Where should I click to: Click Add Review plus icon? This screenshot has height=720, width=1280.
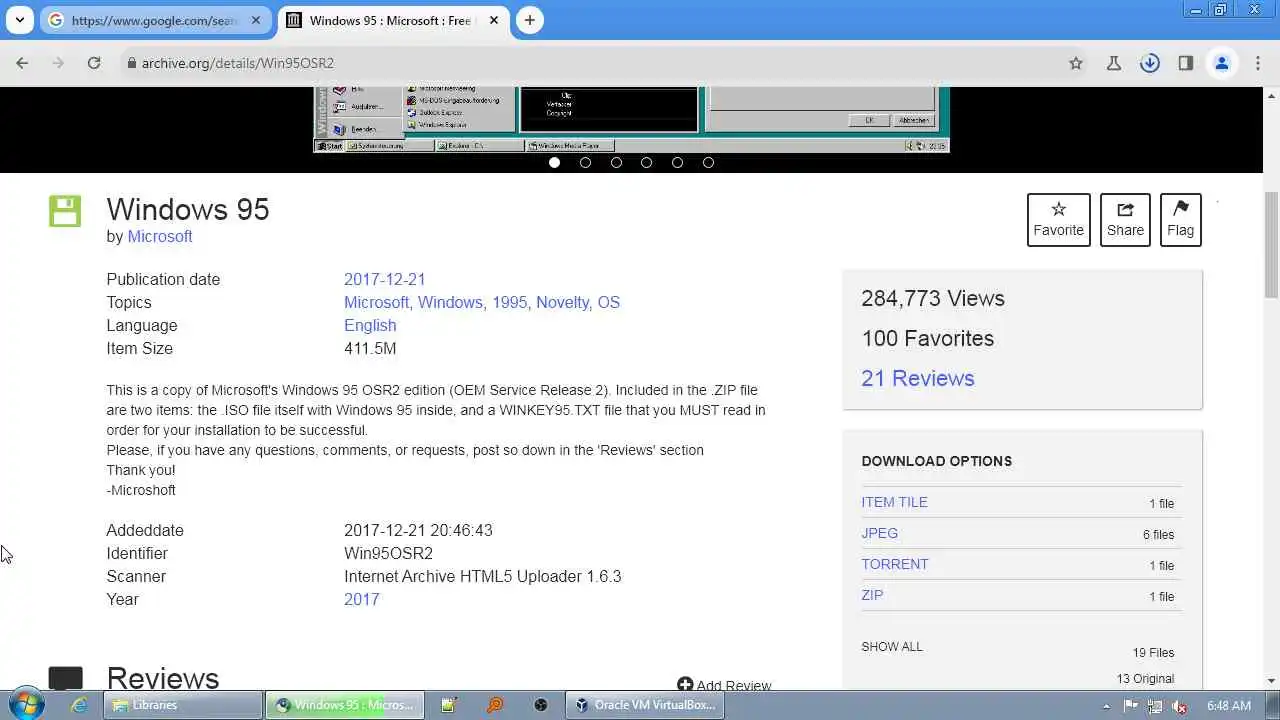[x=685, y=685]
